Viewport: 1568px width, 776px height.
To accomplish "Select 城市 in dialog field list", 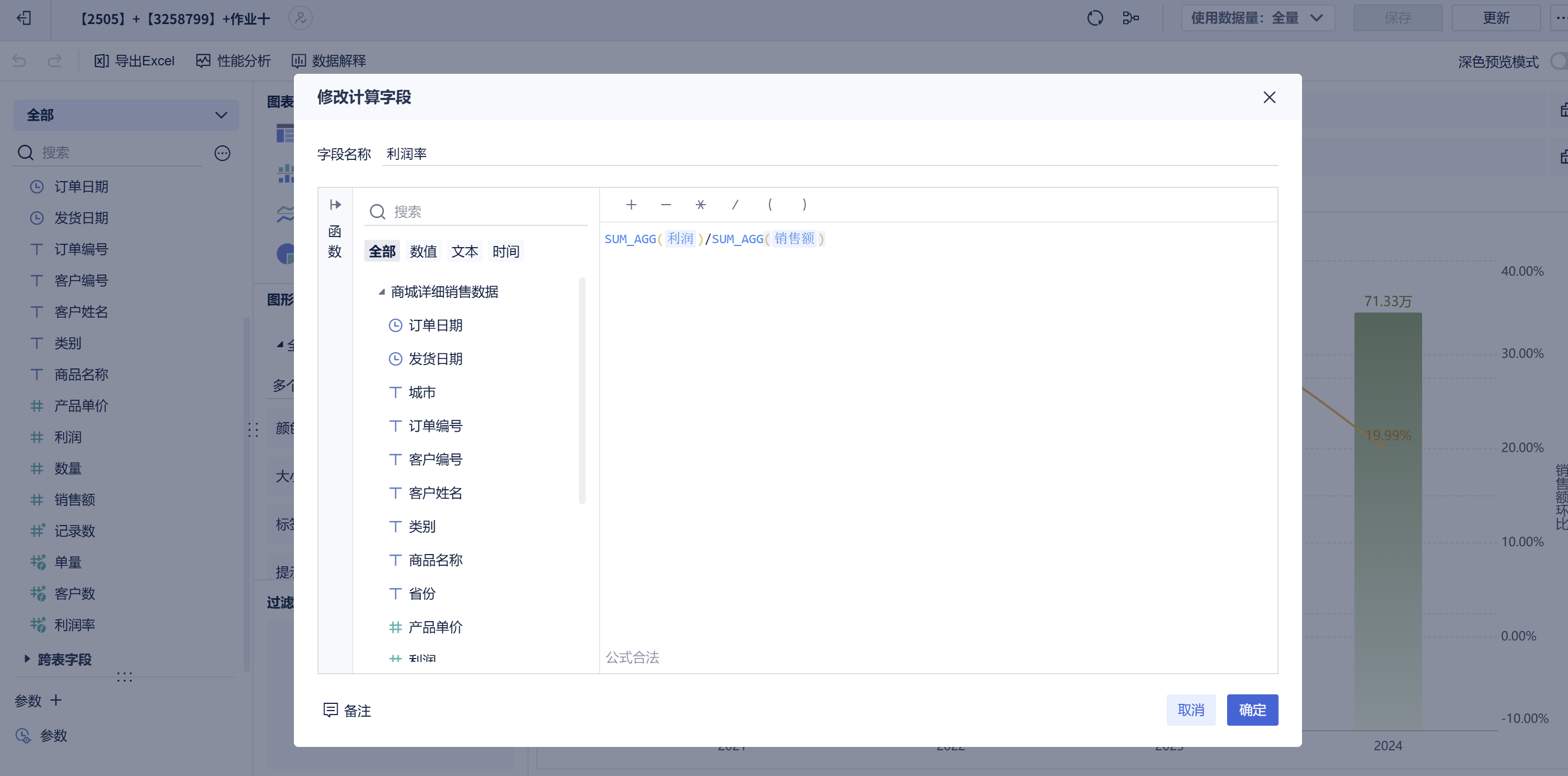I will [421, 392].
